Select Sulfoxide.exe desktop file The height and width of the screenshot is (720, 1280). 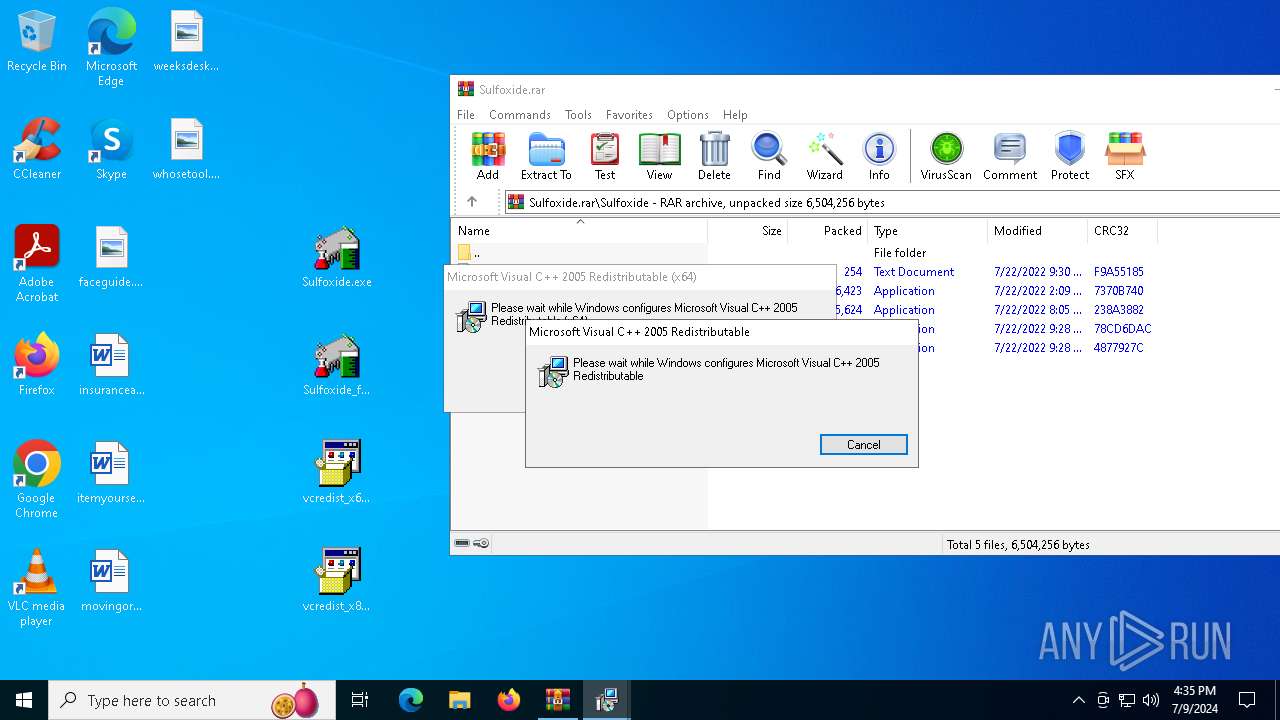tap(337, 257)
